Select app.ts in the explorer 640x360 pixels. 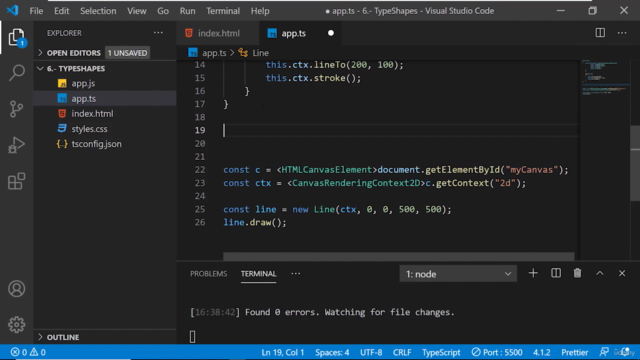tap(105, 98)
